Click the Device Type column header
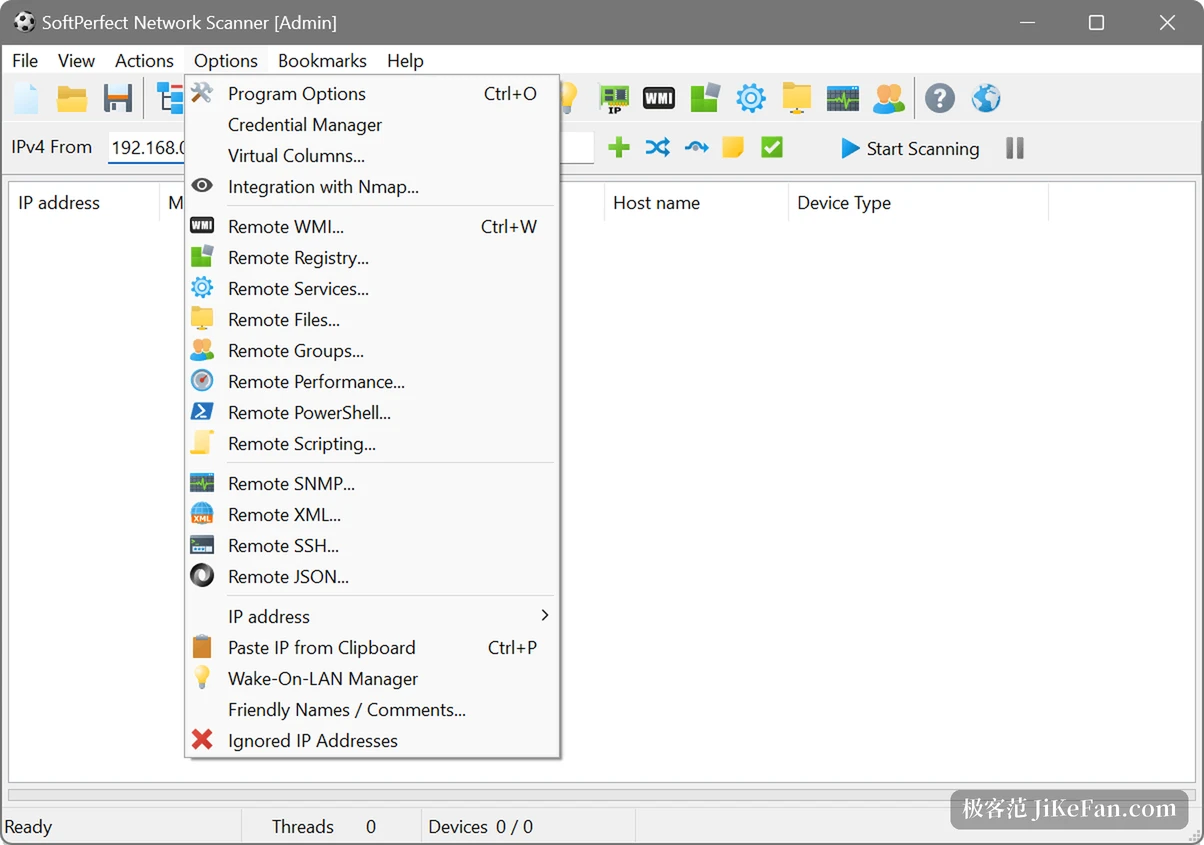The image size is (1204, 845). pos(918,203)
